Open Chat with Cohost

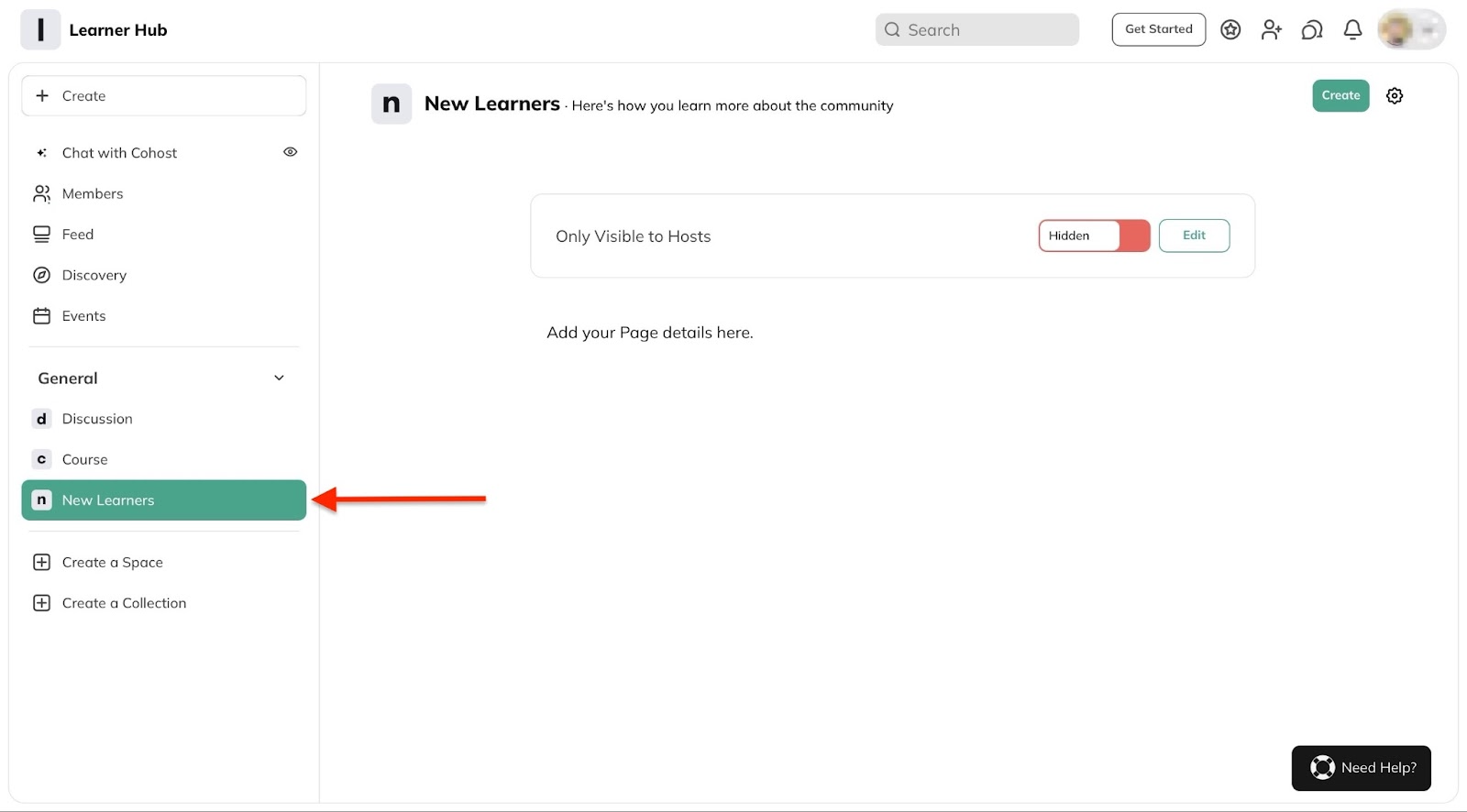tap(164, 153)
